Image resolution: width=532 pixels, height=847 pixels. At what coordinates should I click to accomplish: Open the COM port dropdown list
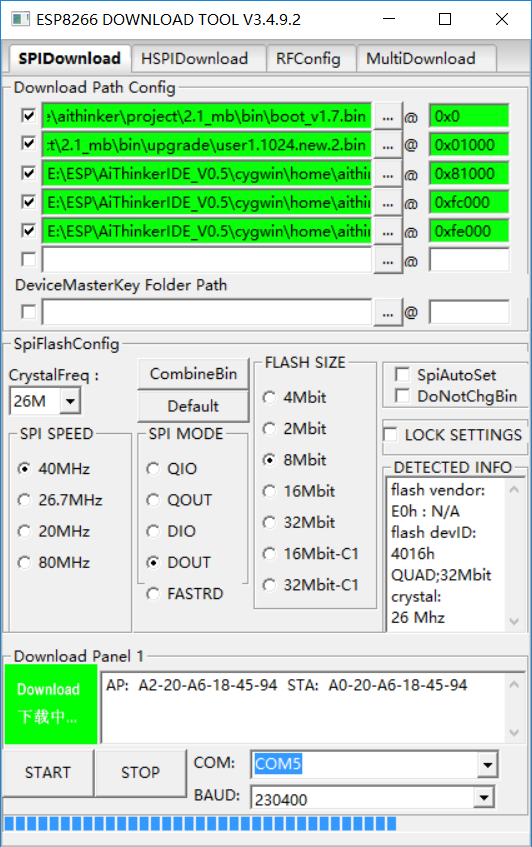(x=487, y=764)
